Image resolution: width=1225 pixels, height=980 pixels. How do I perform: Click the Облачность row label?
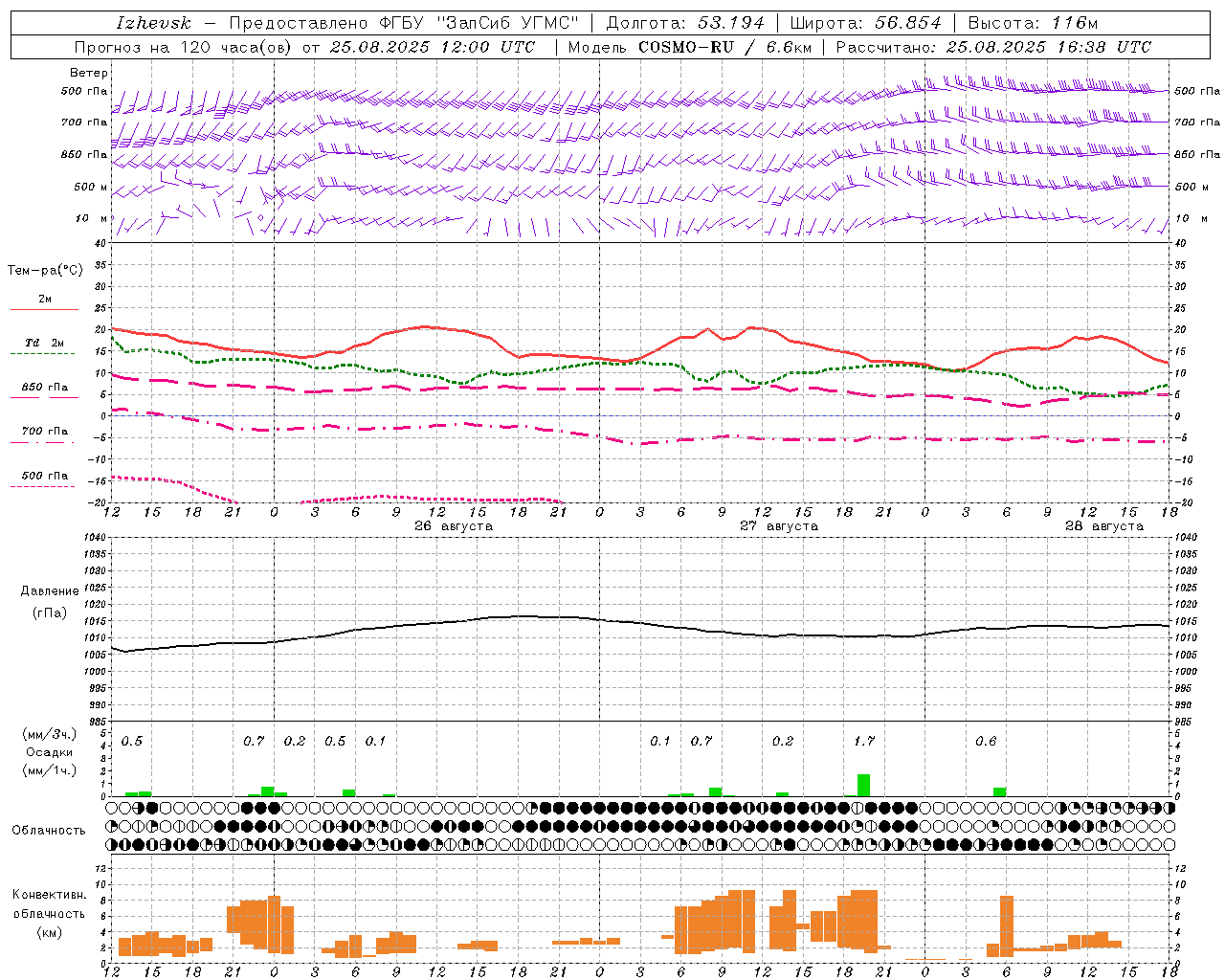click(49, 831)
